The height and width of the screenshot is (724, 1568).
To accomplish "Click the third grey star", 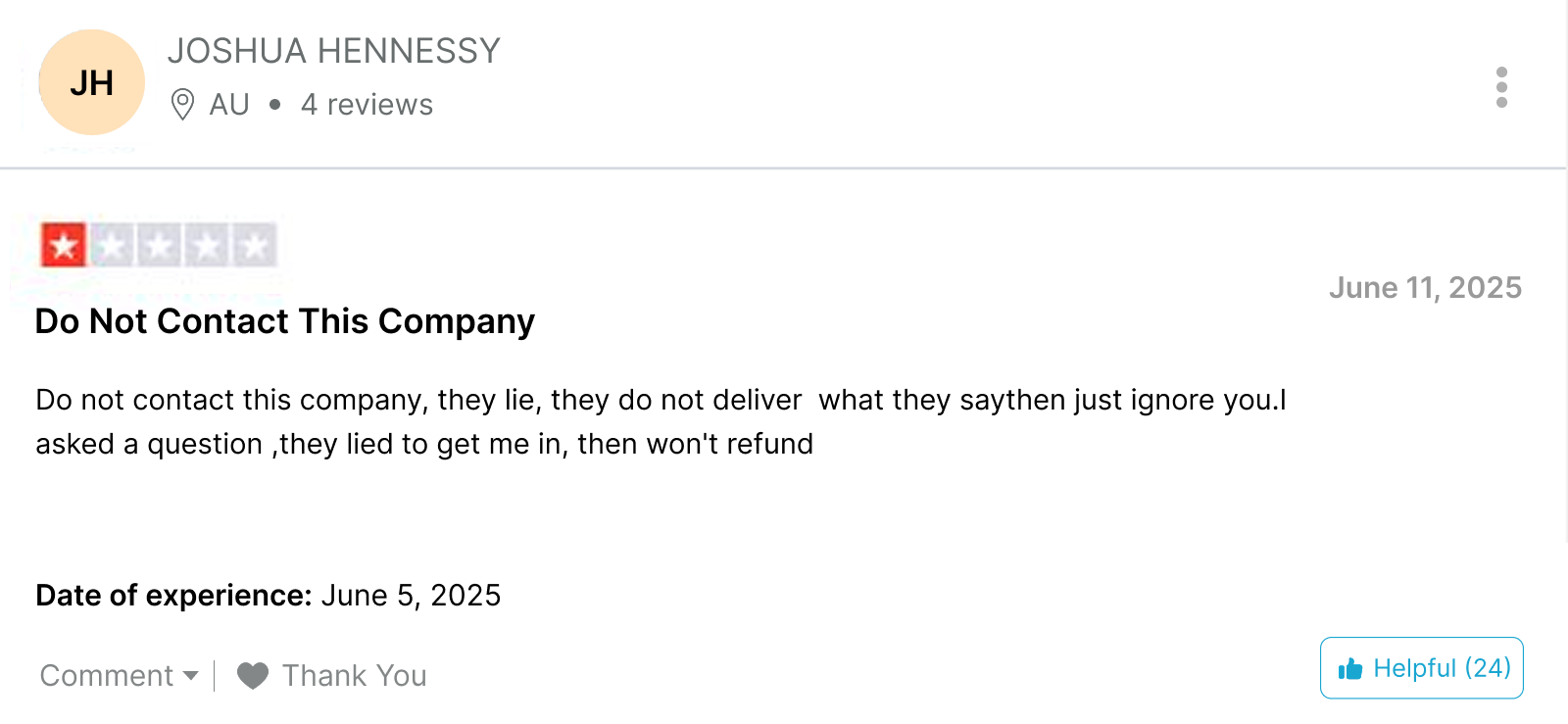I will (159, 245).
